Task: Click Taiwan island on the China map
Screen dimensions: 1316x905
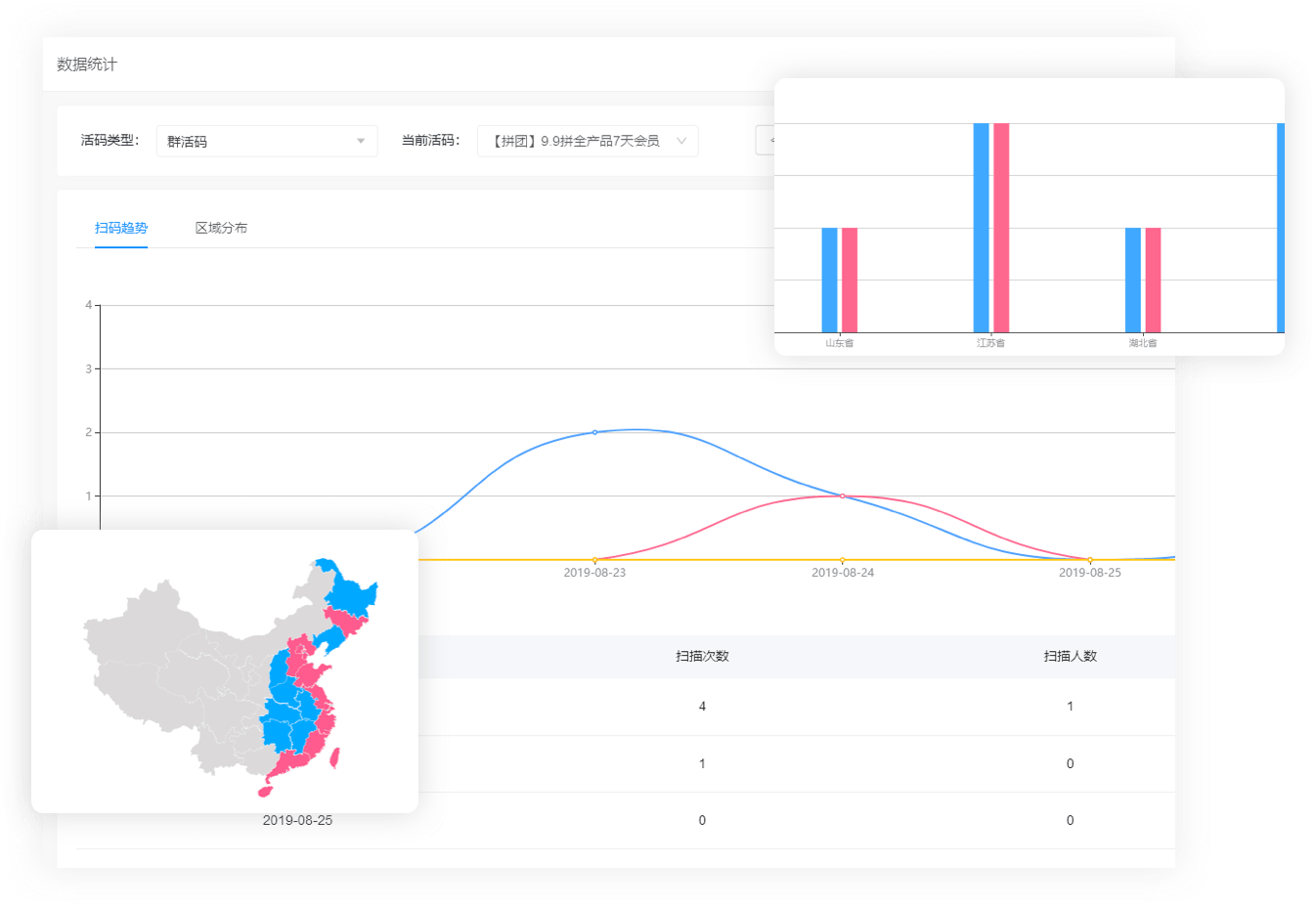Action: point(335,757)
